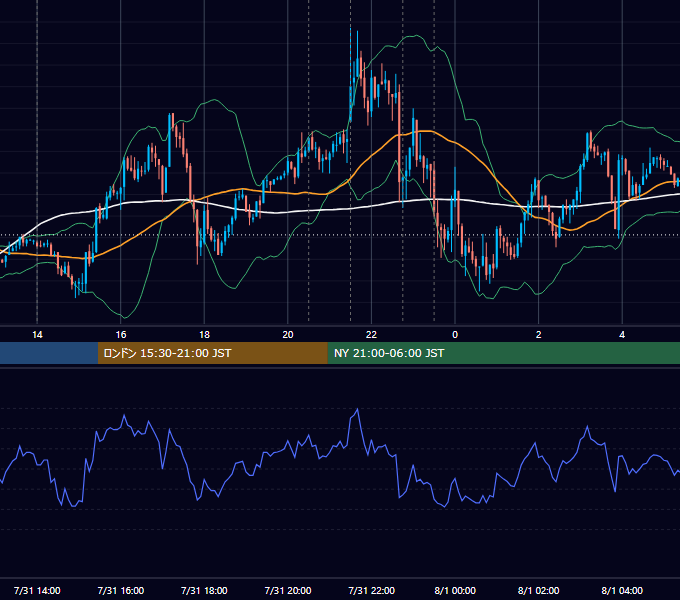Screen dimensions: 680x600
Task: Click the 14 hour label on price chart axis
Action: (37, 335)
